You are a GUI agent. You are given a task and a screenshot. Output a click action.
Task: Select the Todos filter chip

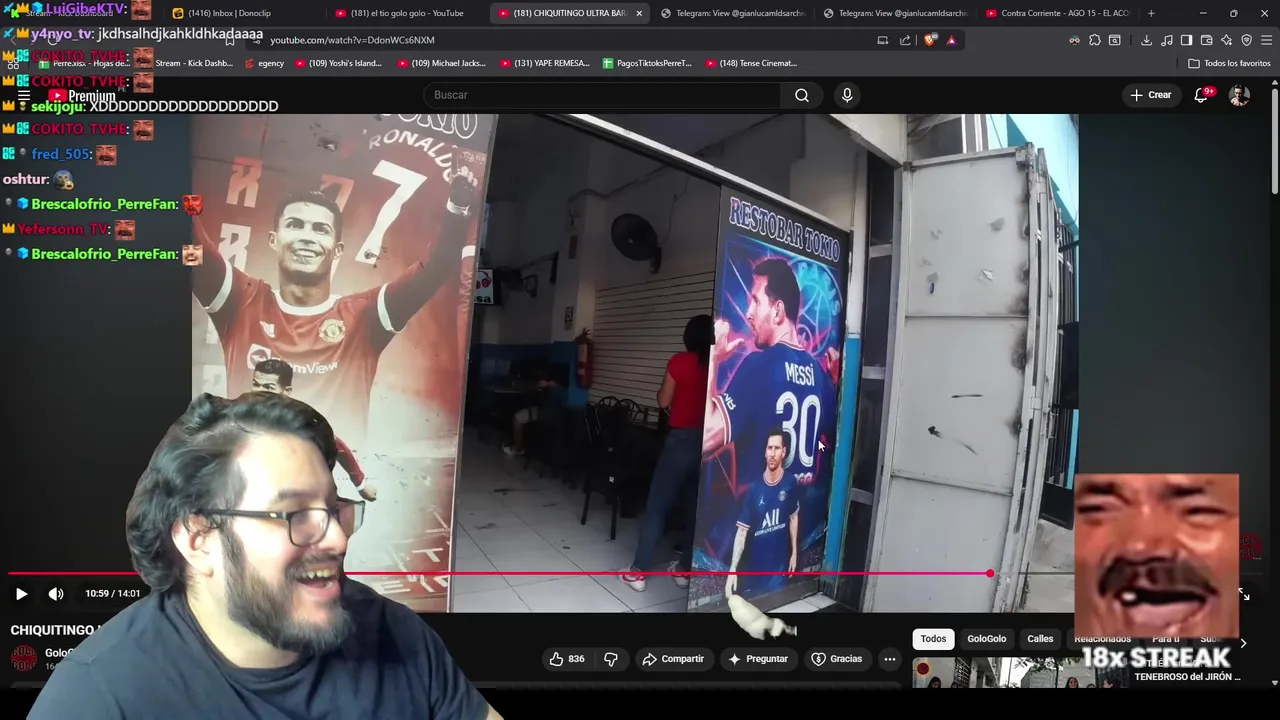pos(933,639)
